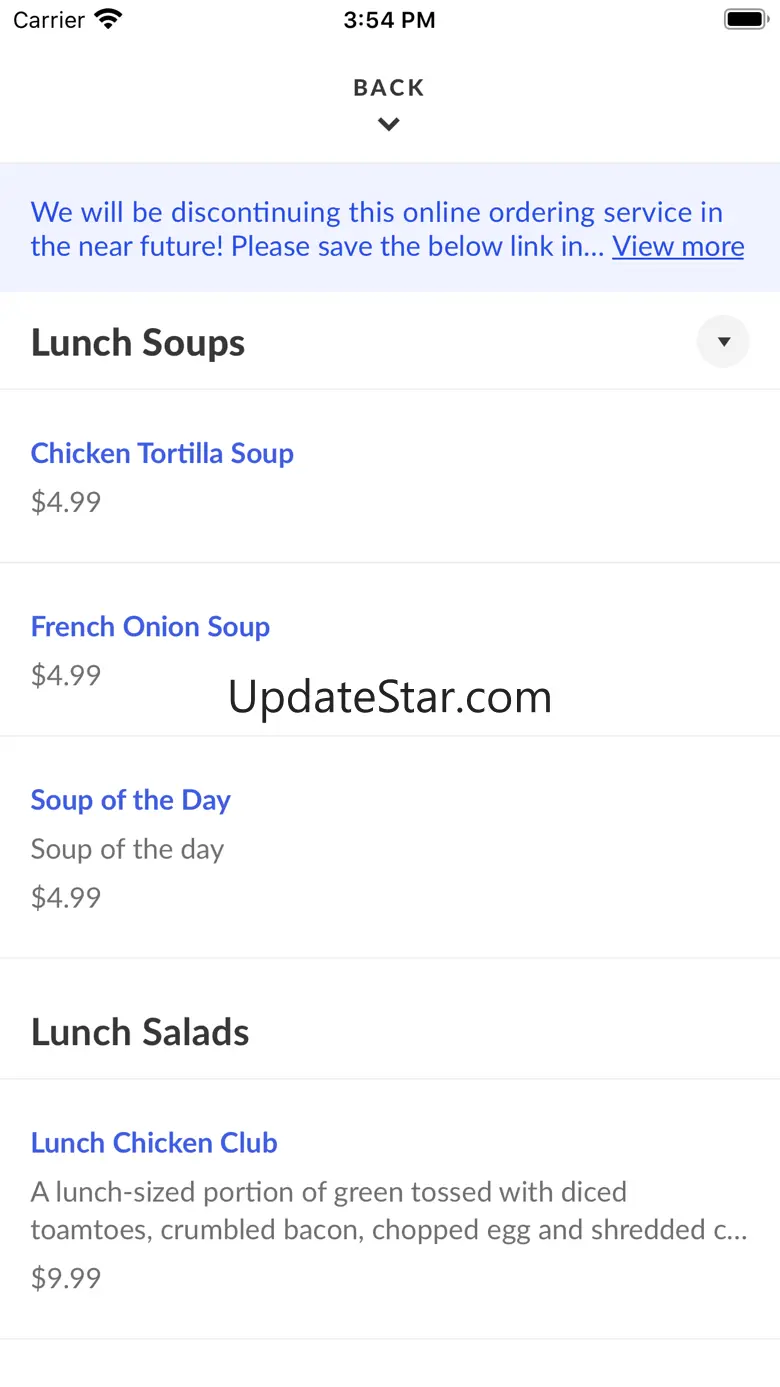Select Lunch Chicken Club item
The image size is (780, 1387).
click(154, 1143)
